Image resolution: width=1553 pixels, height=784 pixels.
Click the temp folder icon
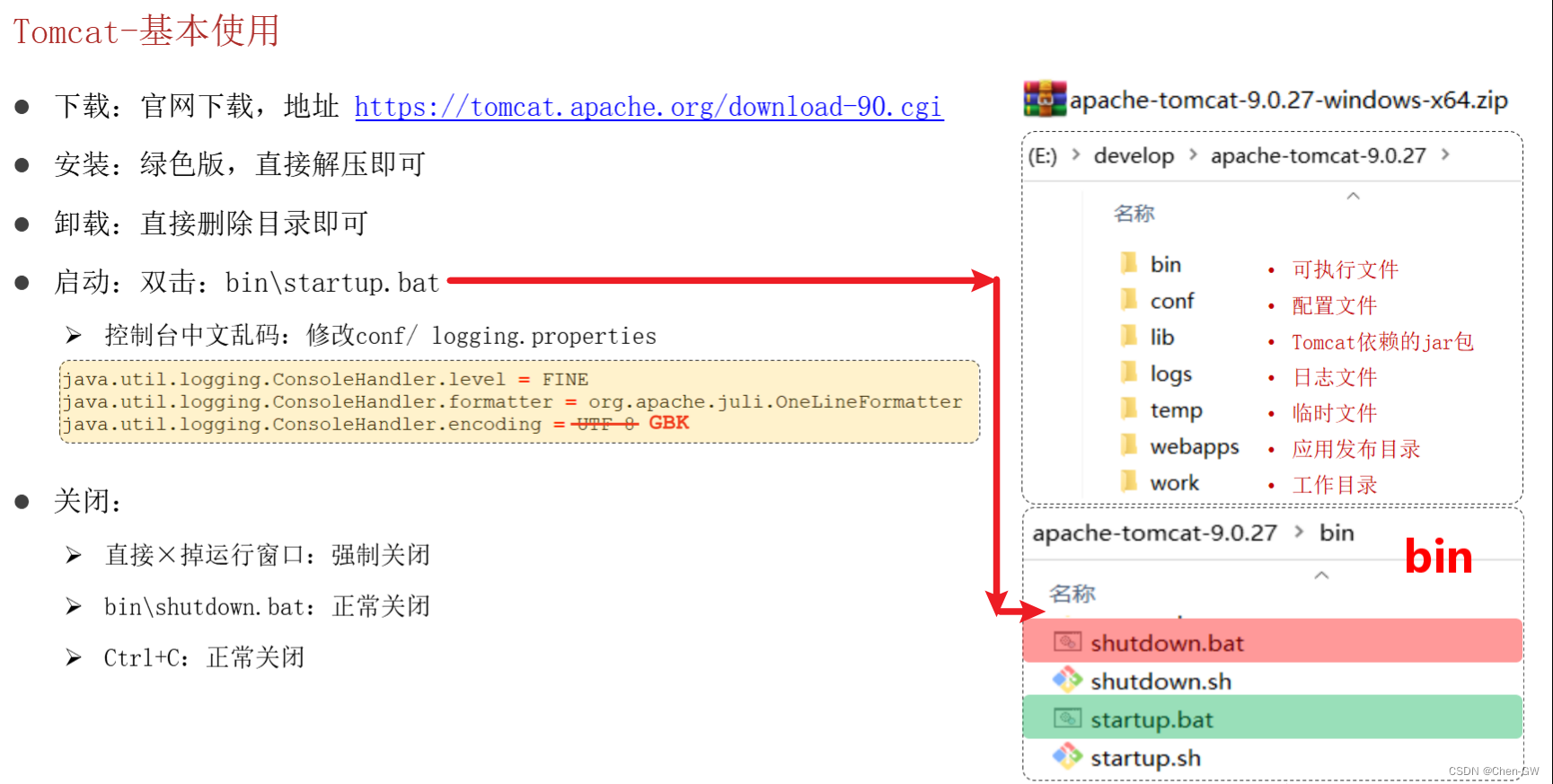pyautogui.click(x=1129, y=410)
